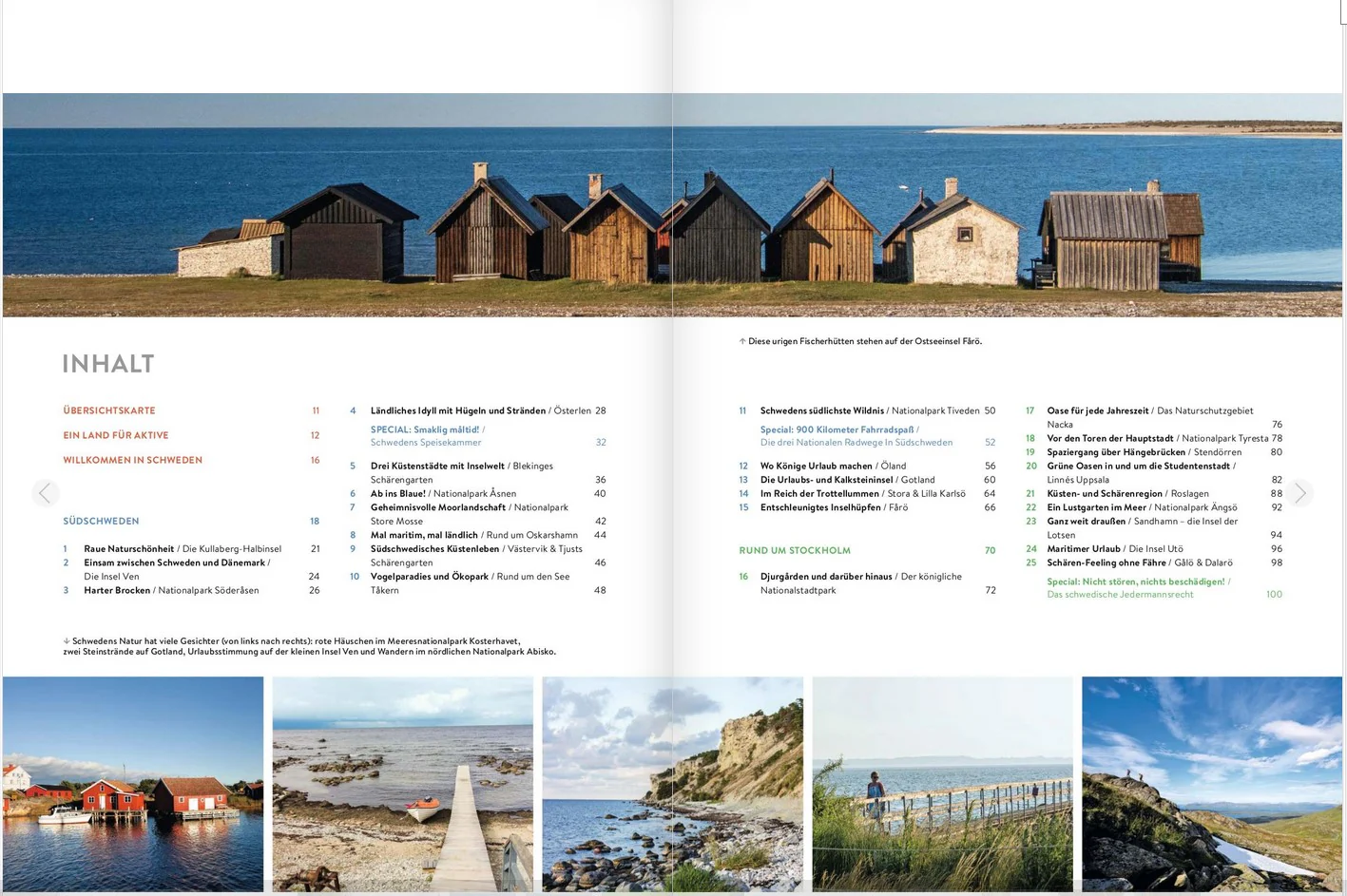Open the RUND UM STOCKHOLM section heading

pos(795,550)
